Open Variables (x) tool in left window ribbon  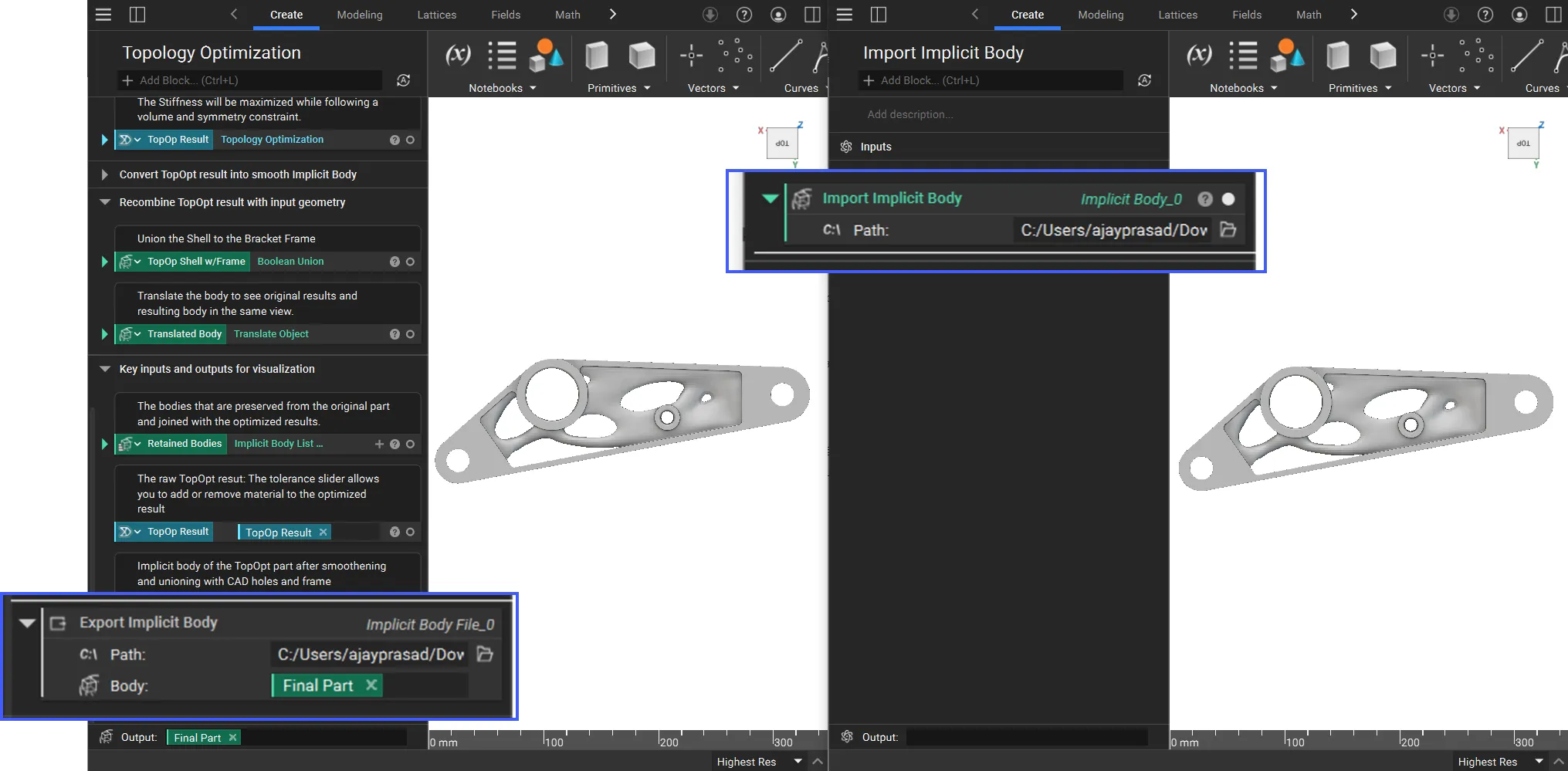pyautogui.click(x=458, y=56)
